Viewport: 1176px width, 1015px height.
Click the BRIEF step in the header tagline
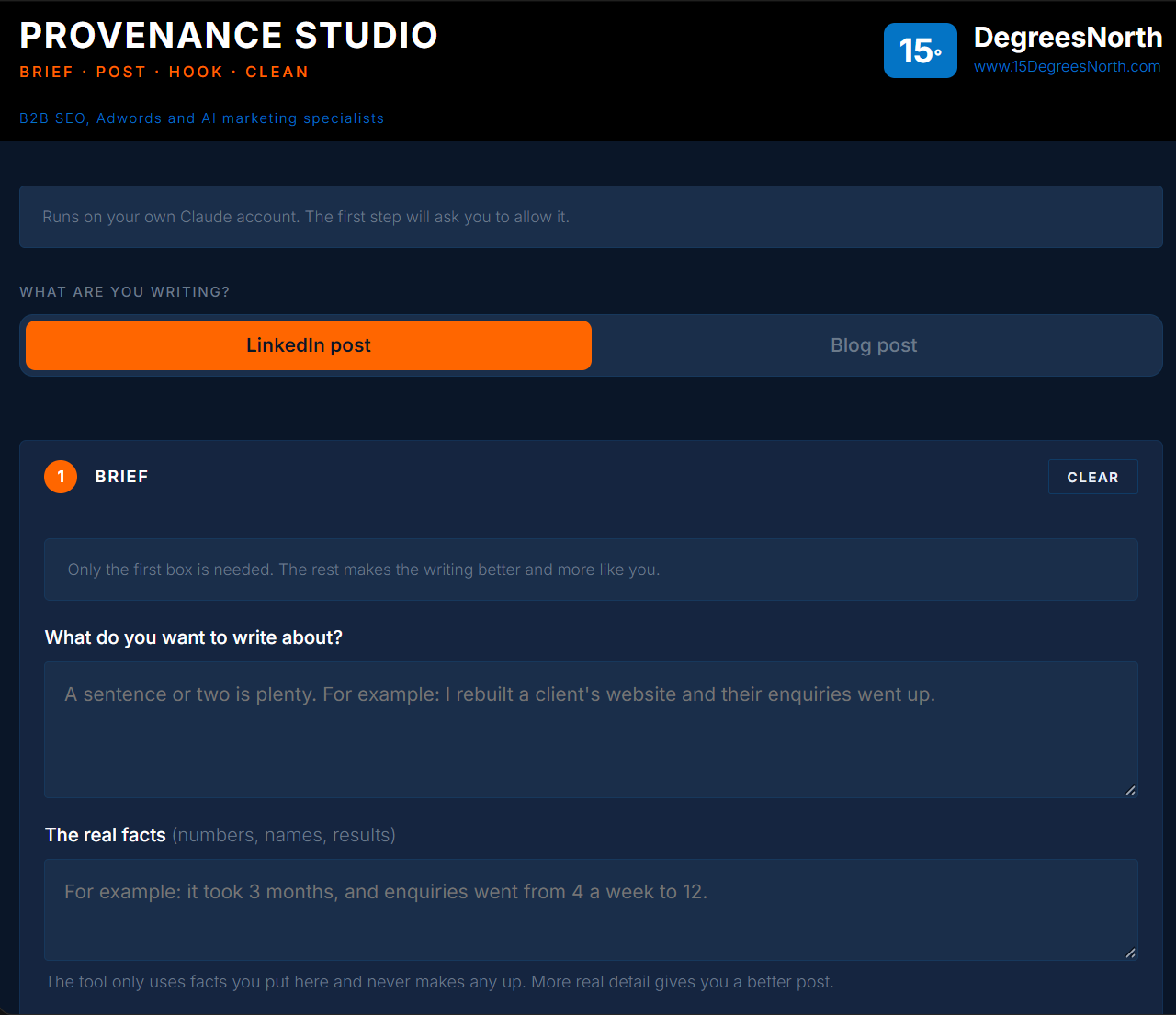click(46, 72)
